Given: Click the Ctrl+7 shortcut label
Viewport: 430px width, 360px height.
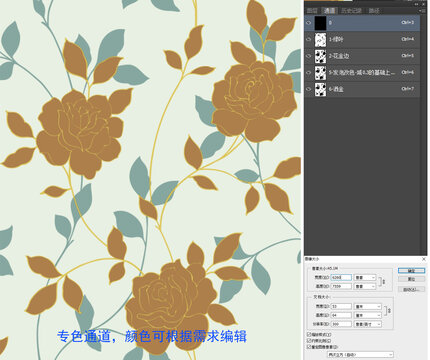Looking at the screenshot, I should click(x=407, y=89).
